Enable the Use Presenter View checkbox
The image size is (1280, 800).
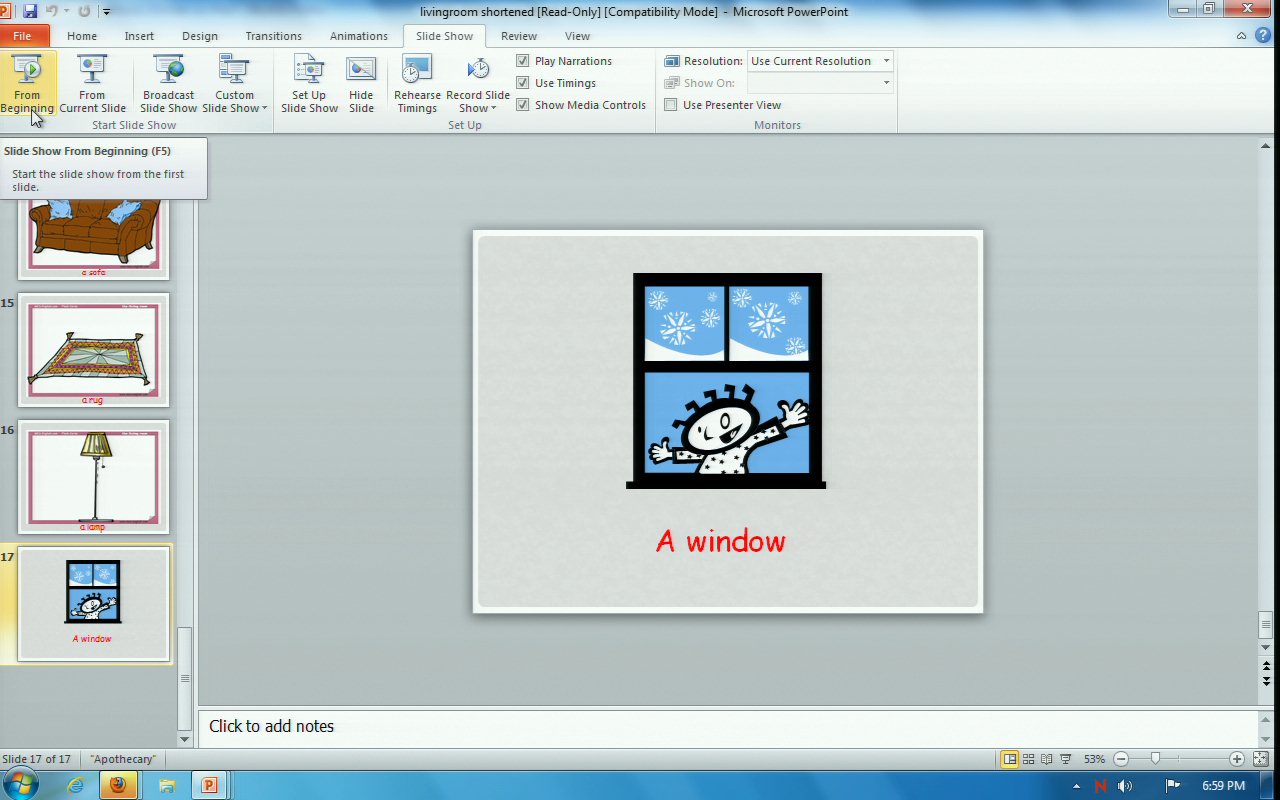671,105
